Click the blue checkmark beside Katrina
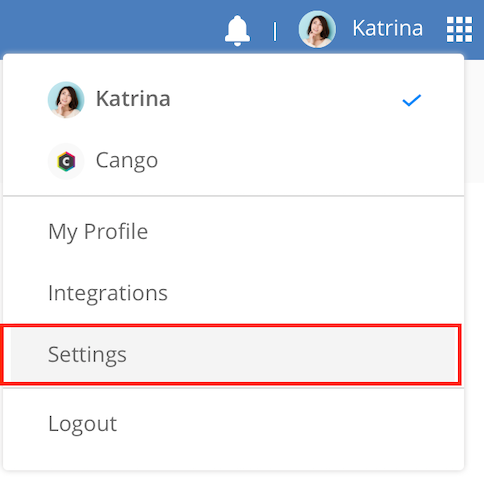This screenshot has height=481, width=484. click(x=412, y=100)
